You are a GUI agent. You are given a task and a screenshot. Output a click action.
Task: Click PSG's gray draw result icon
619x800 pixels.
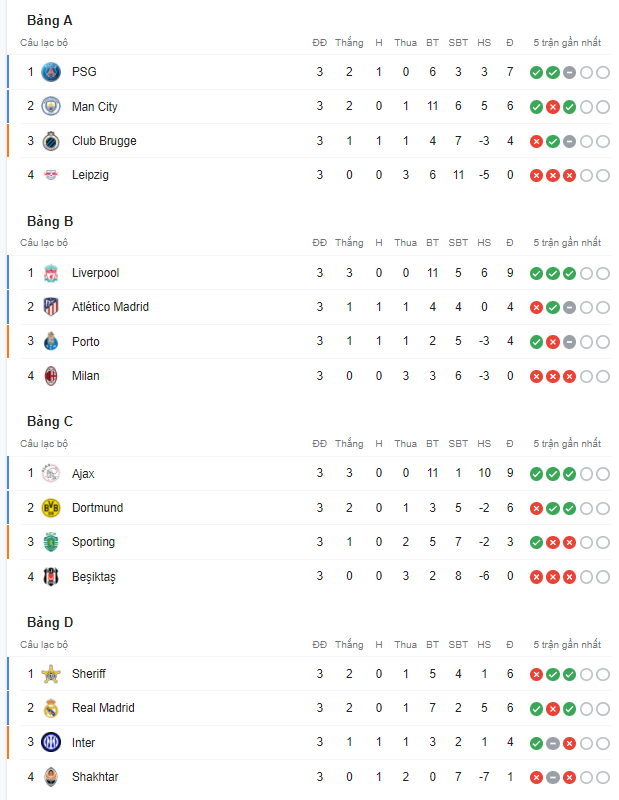point(570,72)
